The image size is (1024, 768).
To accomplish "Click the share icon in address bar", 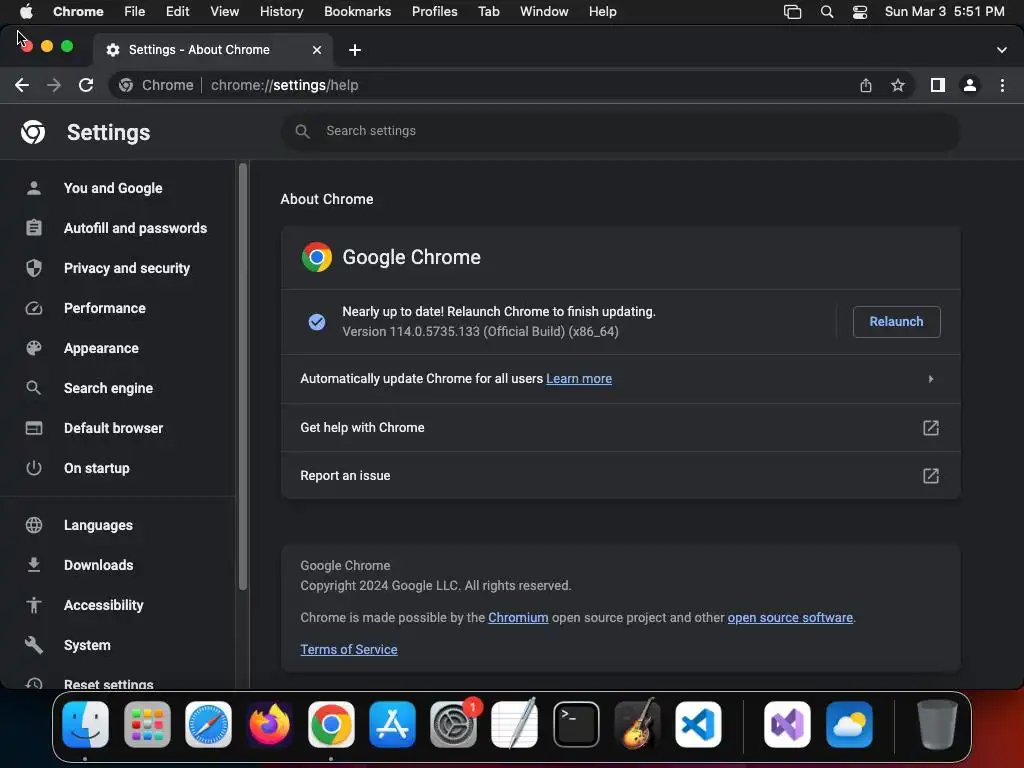I will (x=866, y=85).
